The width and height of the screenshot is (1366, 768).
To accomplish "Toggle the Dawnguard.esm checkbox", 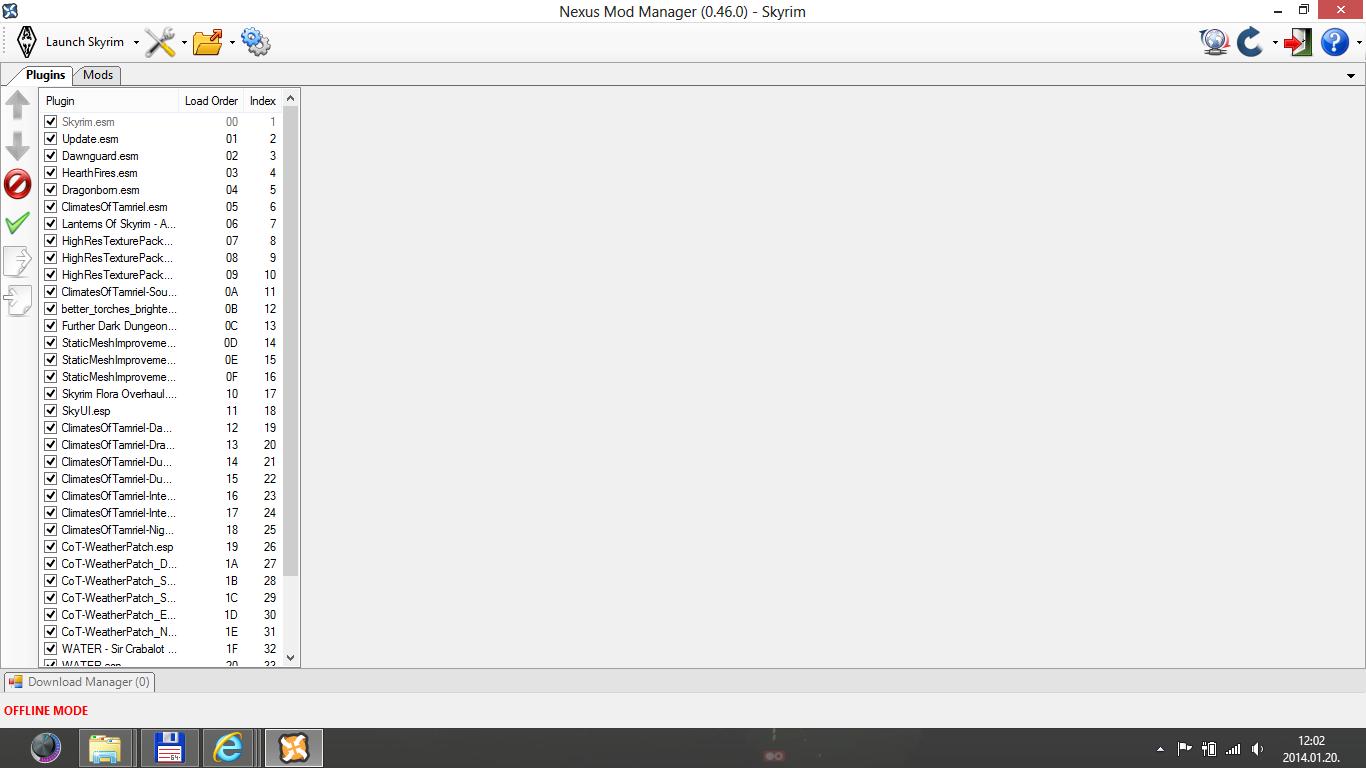I will click(x=51, y=156).
